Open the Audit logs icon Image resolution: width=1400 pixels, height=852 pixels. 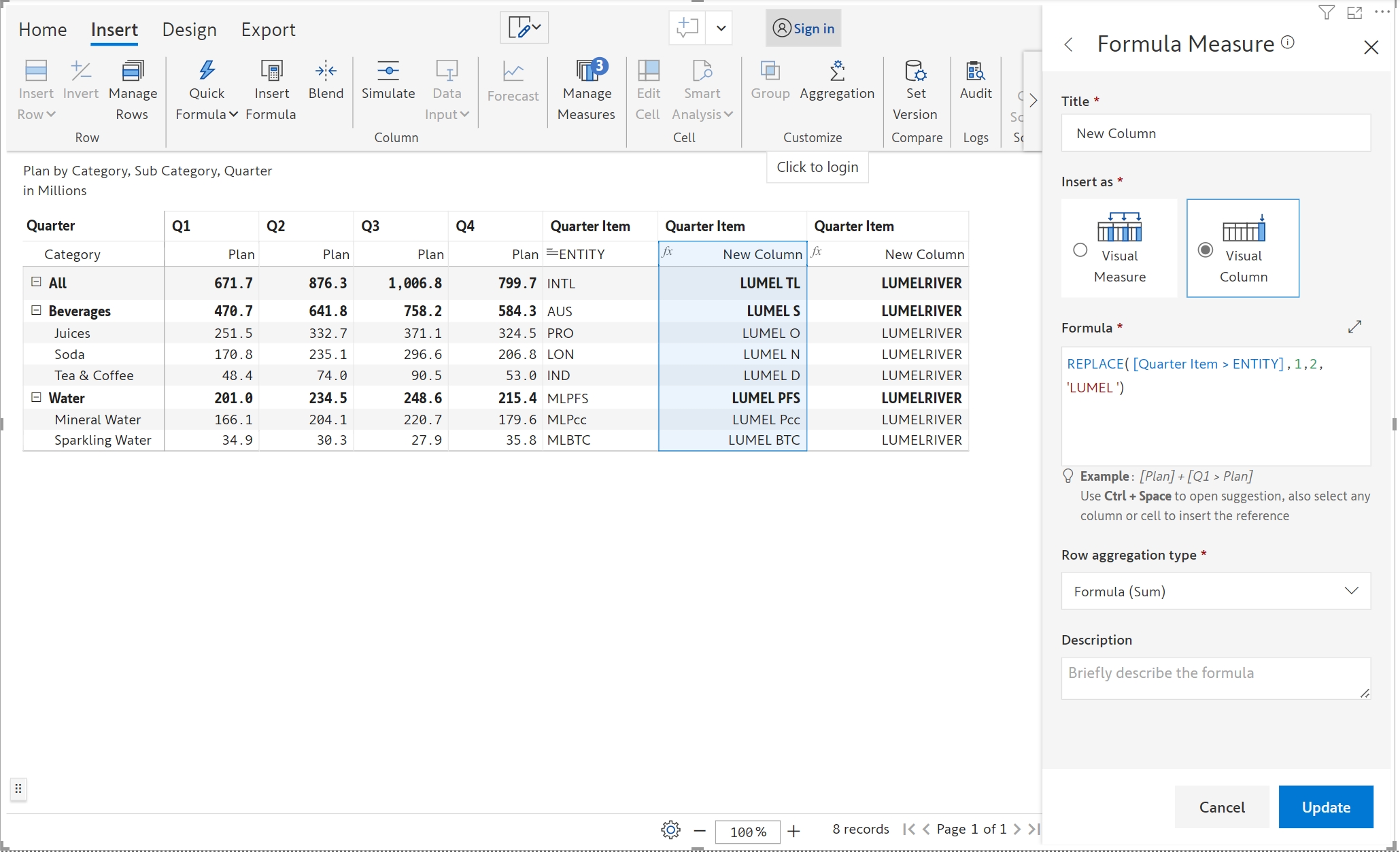(x=975, y=71)
